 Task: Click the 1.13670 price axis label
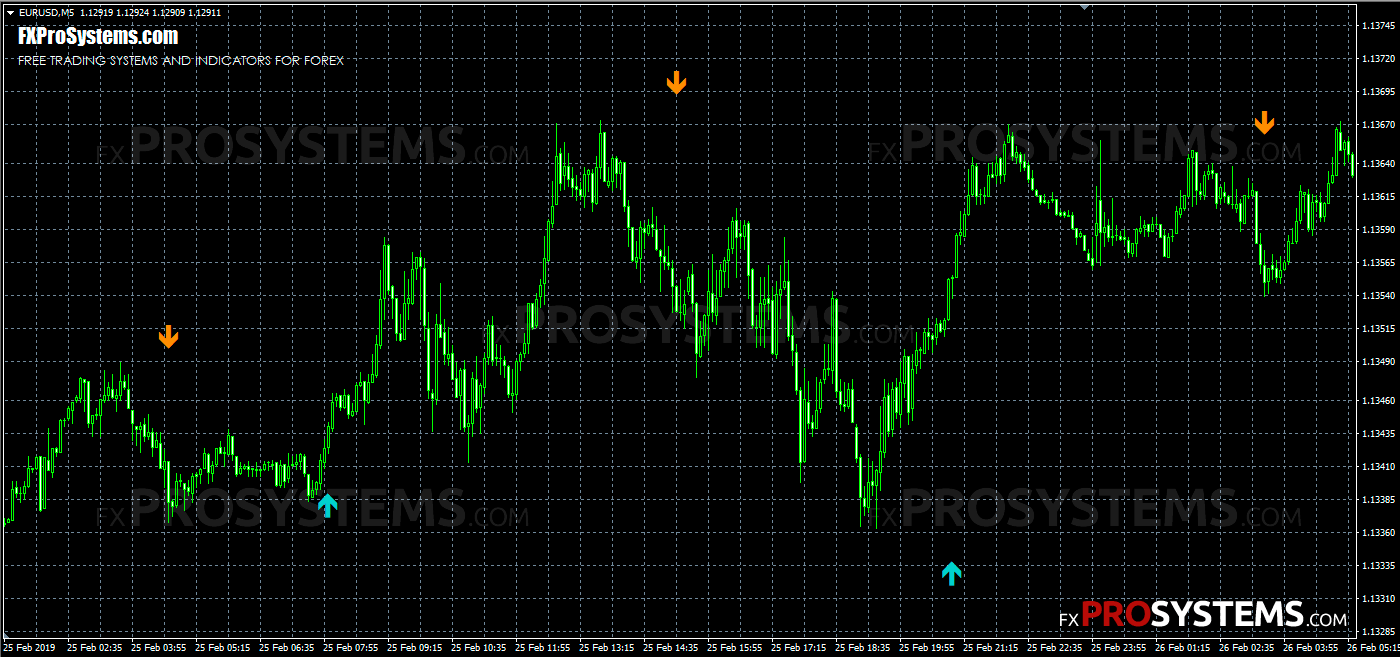click(1380, 125)
